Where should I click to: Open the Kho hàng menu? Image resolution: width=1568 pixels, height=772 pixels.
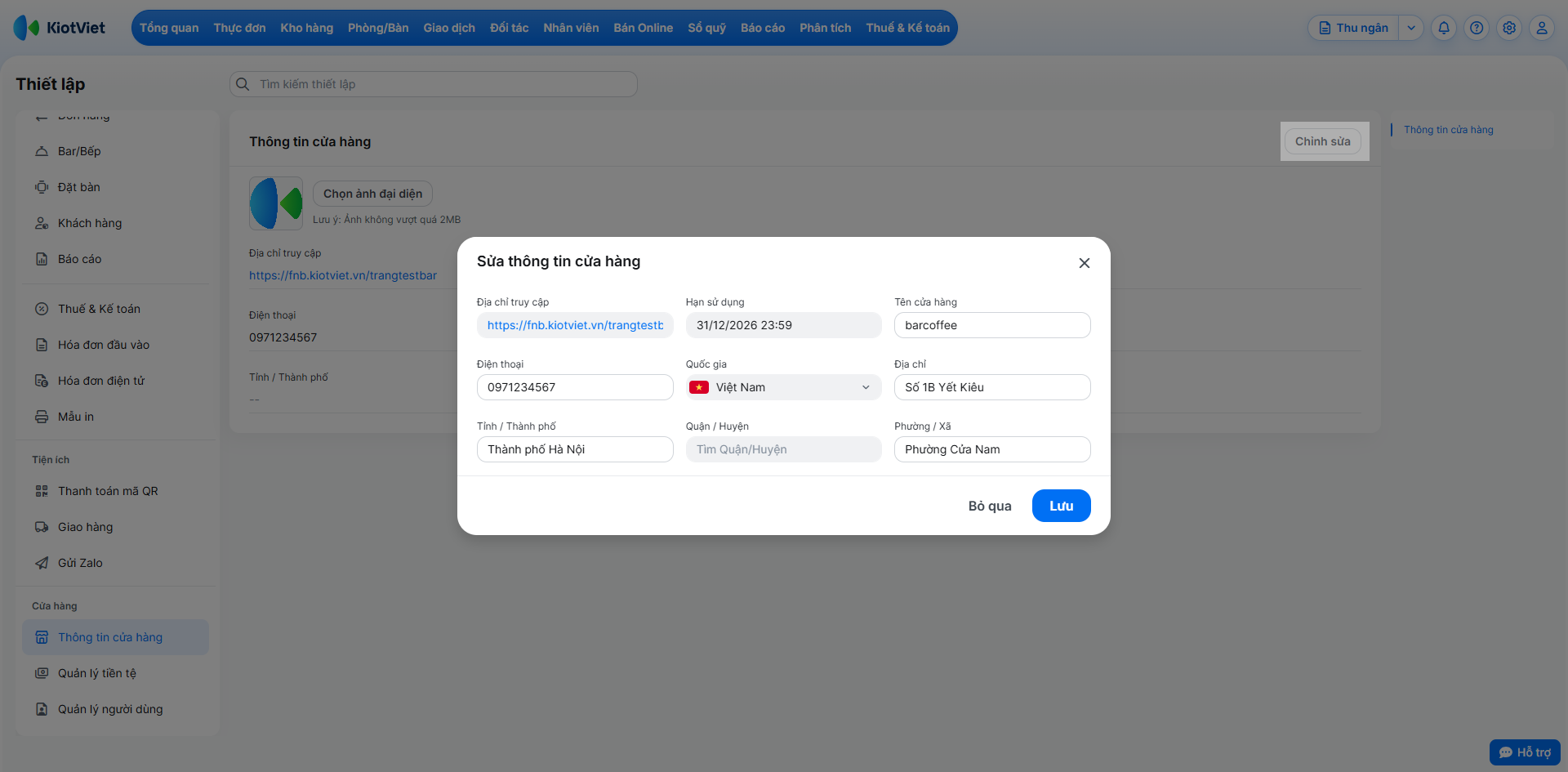[x=307, y=28]
